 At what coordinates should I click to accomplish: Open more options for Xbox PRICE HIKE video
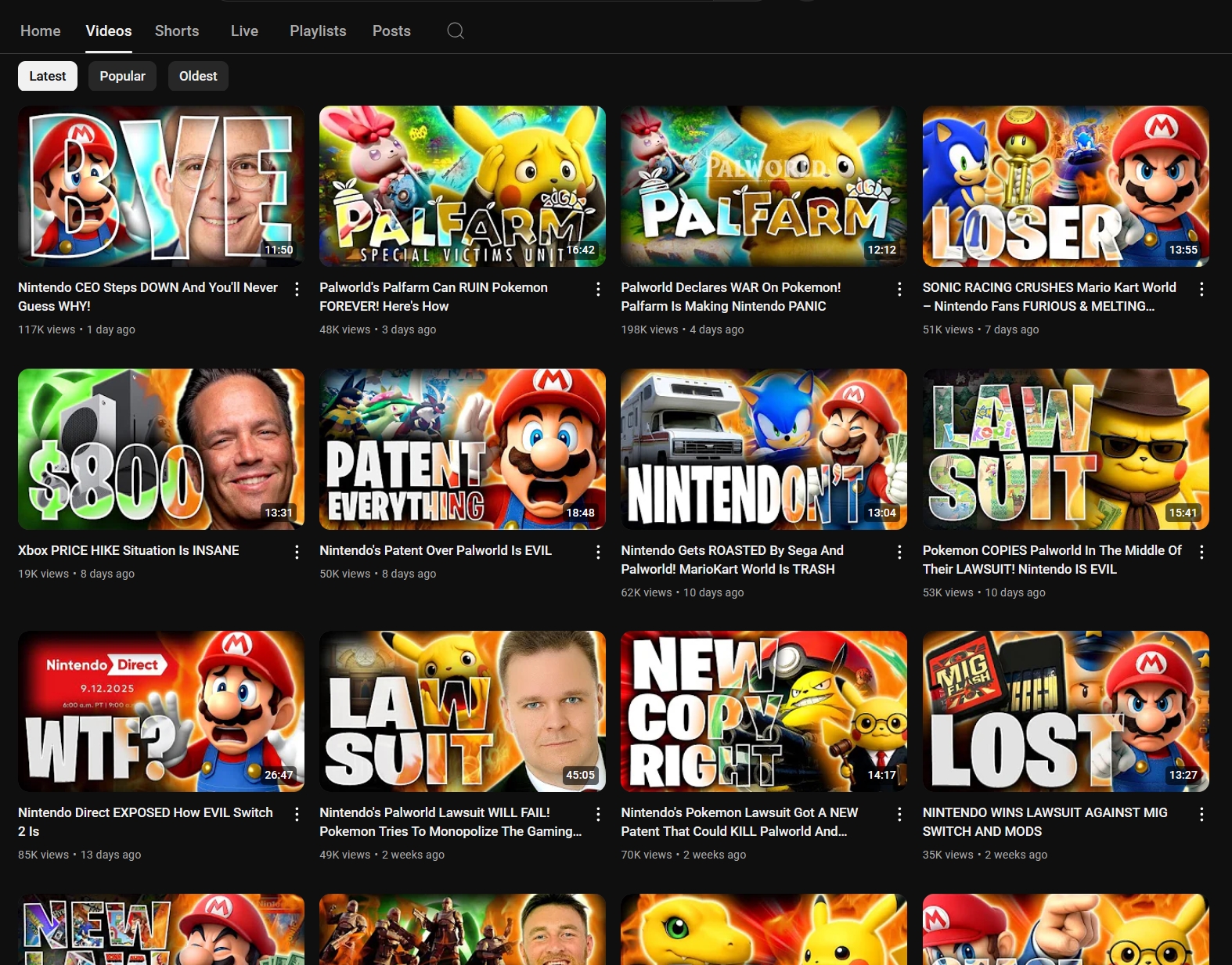(297, 553)
